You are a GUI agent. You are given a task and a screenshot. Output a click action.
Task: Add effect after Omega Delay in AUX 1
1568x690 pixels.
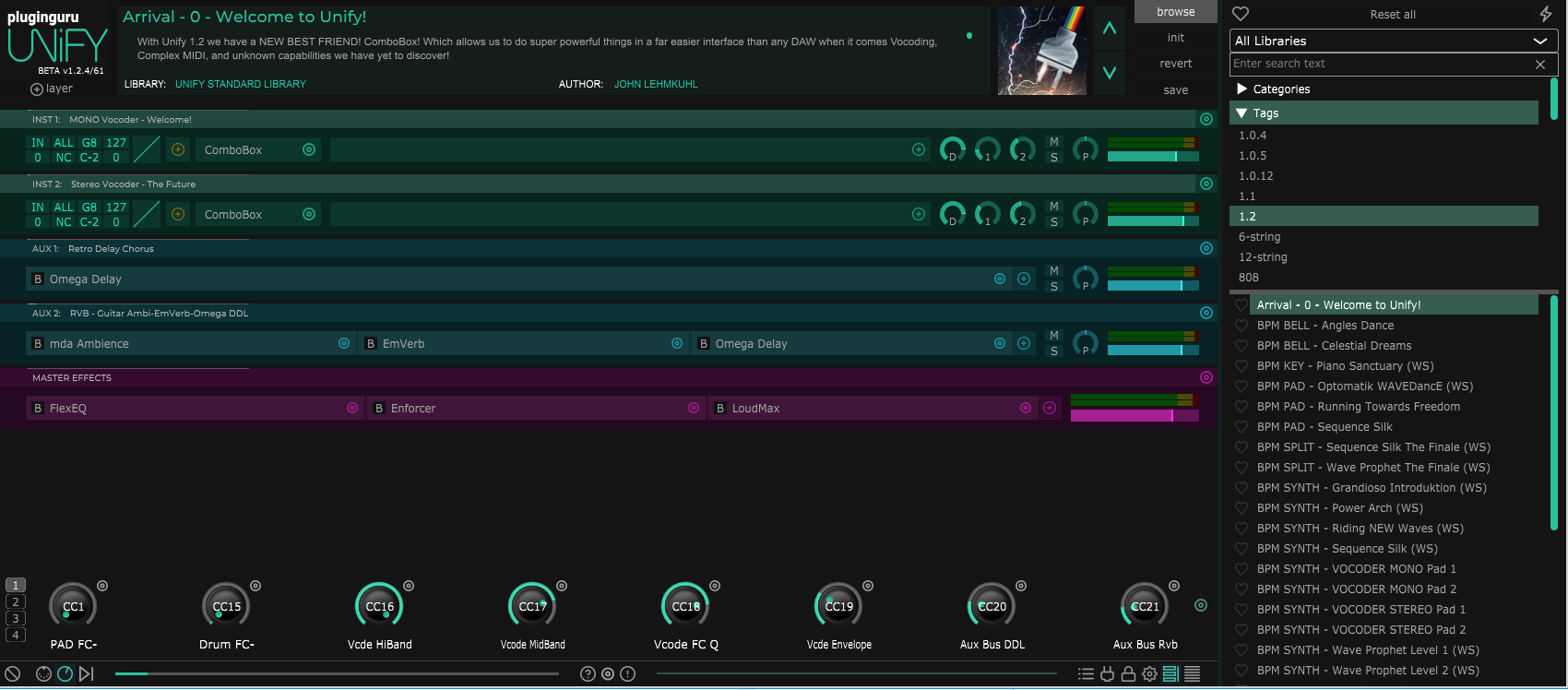pos(1024,279)
